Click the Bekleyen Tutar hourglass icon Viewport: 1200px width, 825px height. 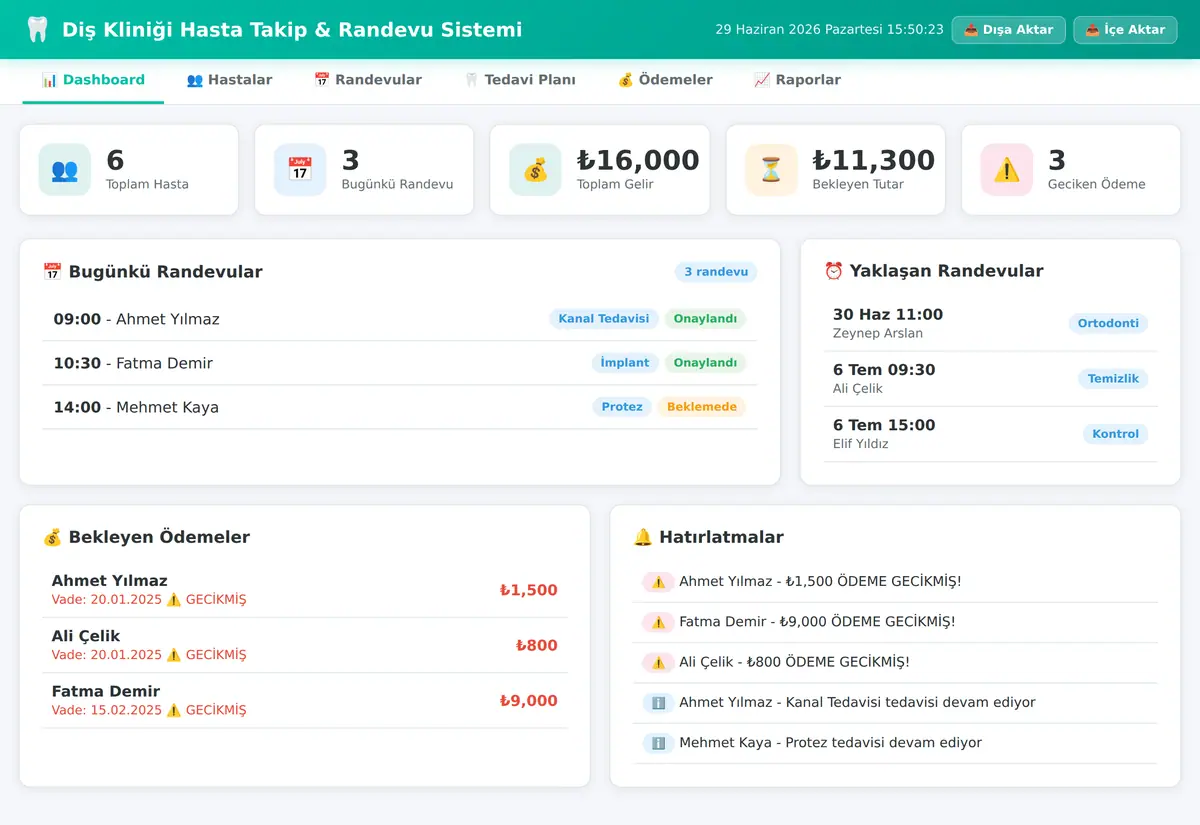tap(771, 170)
